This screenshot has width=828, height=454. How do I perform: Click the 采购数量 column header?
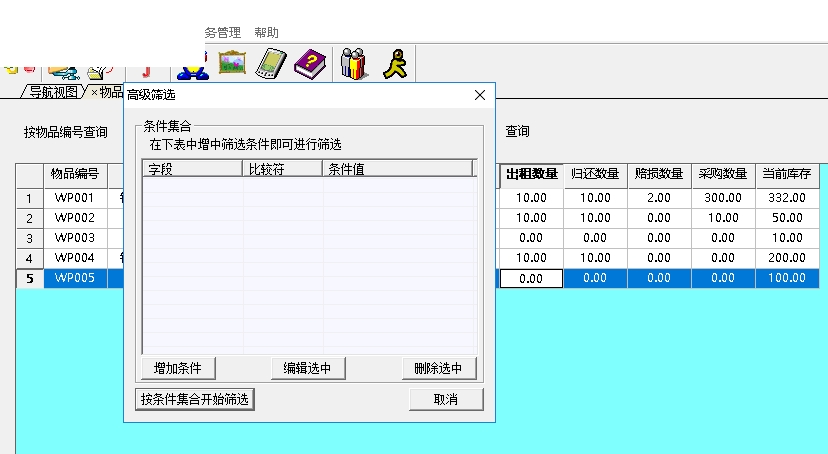tap(723, 174)
